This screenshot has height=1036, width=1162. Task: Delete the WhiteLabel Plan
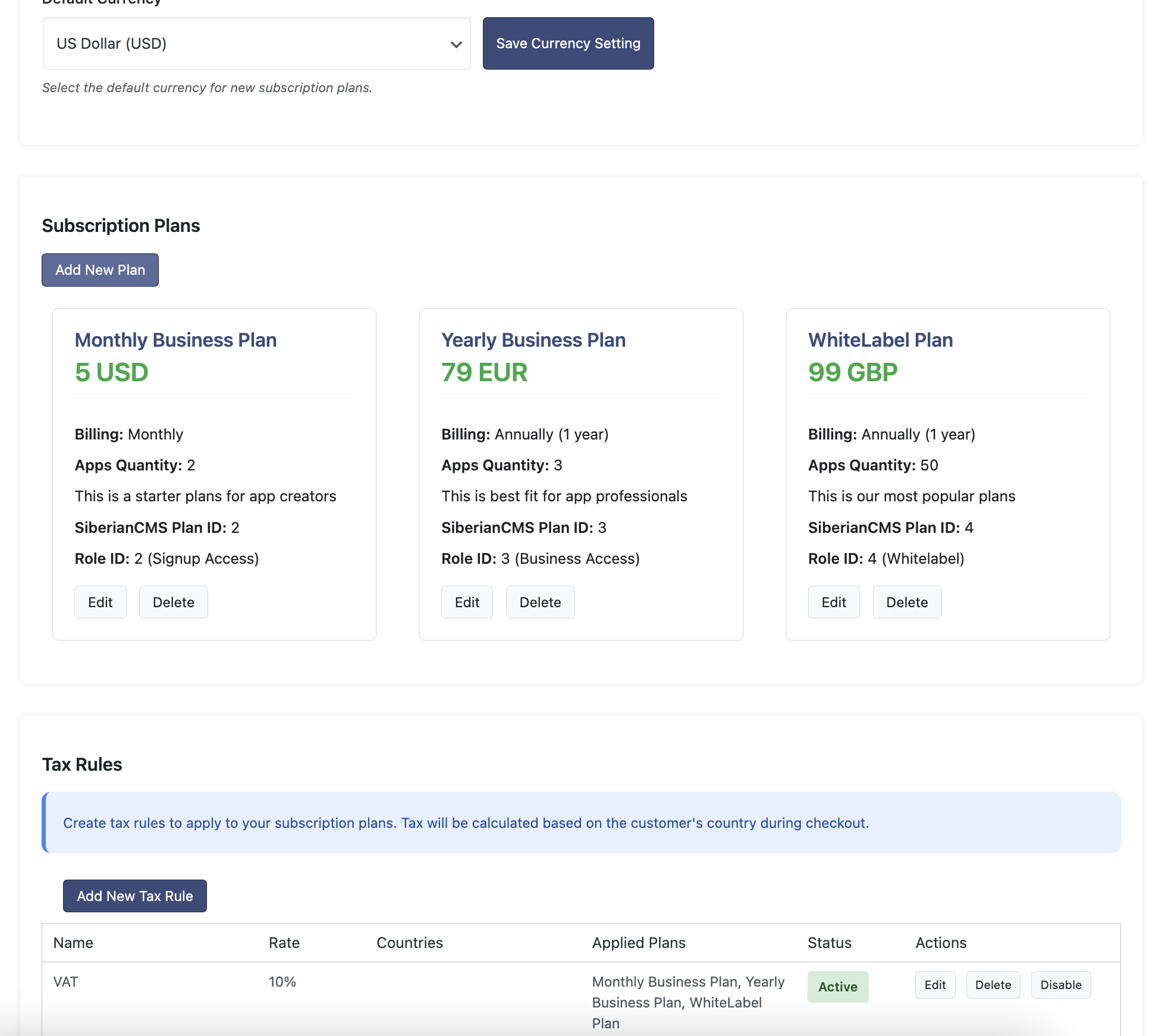(x=907, y=602)
